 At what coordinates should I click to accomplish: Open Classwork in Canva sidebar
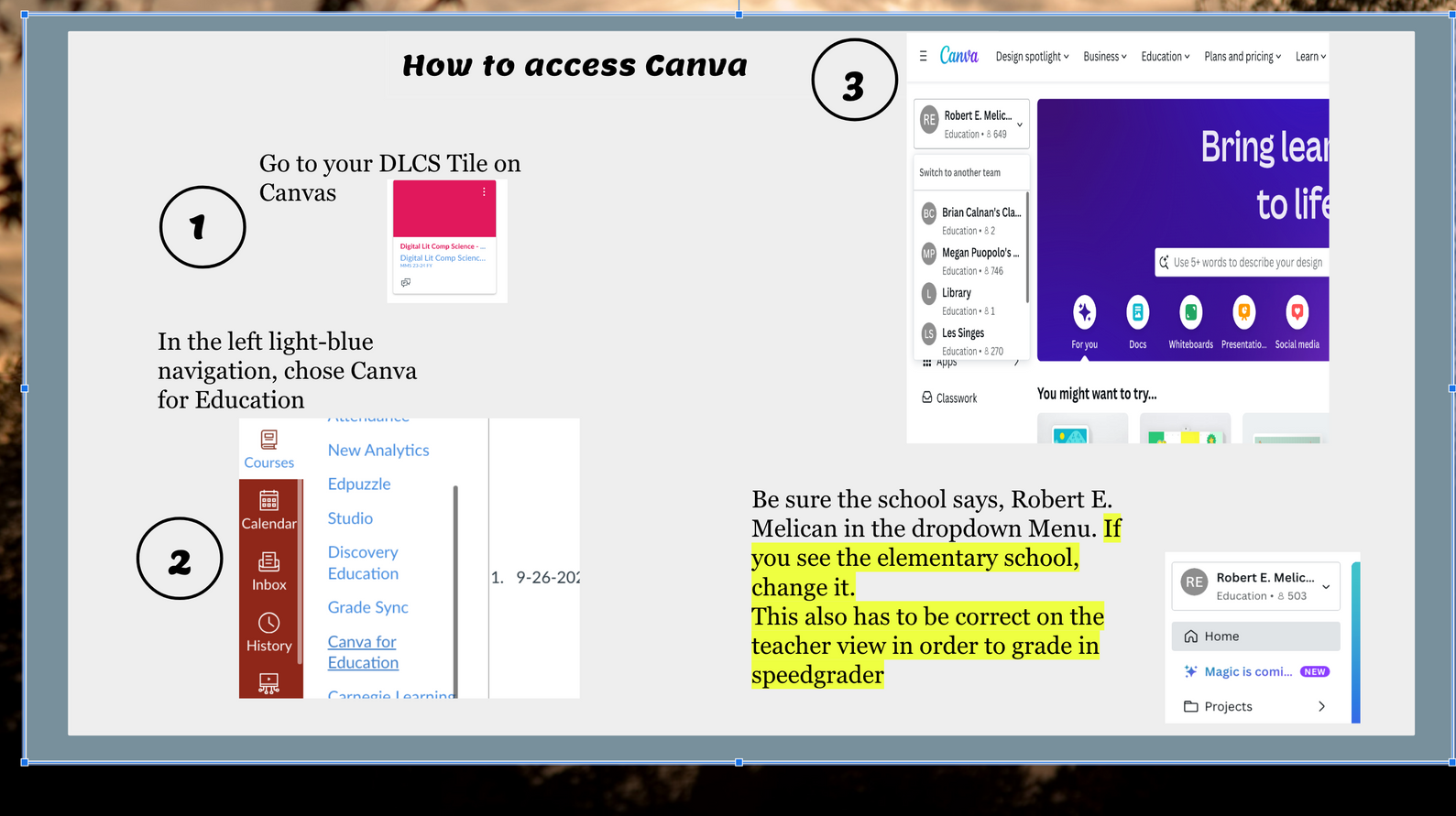[x=949, y=398]
